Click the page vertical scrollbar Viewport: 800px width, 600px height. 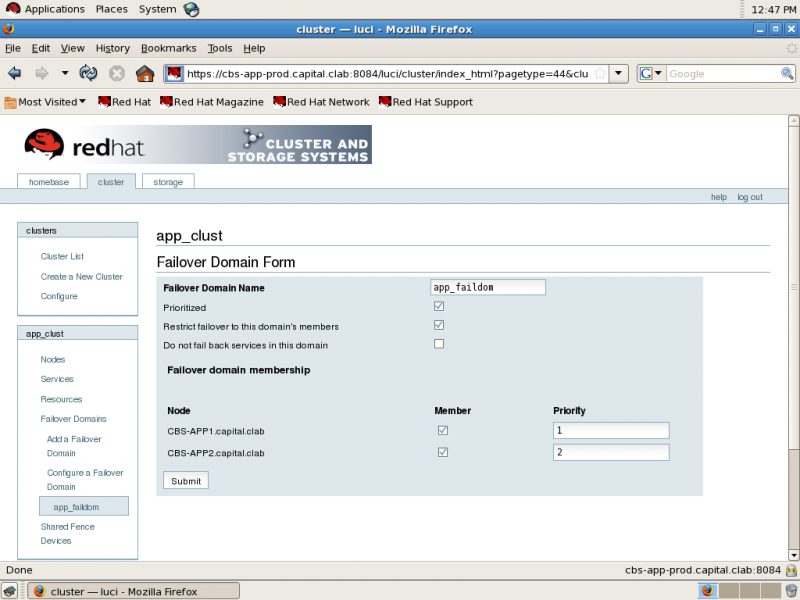793,338
